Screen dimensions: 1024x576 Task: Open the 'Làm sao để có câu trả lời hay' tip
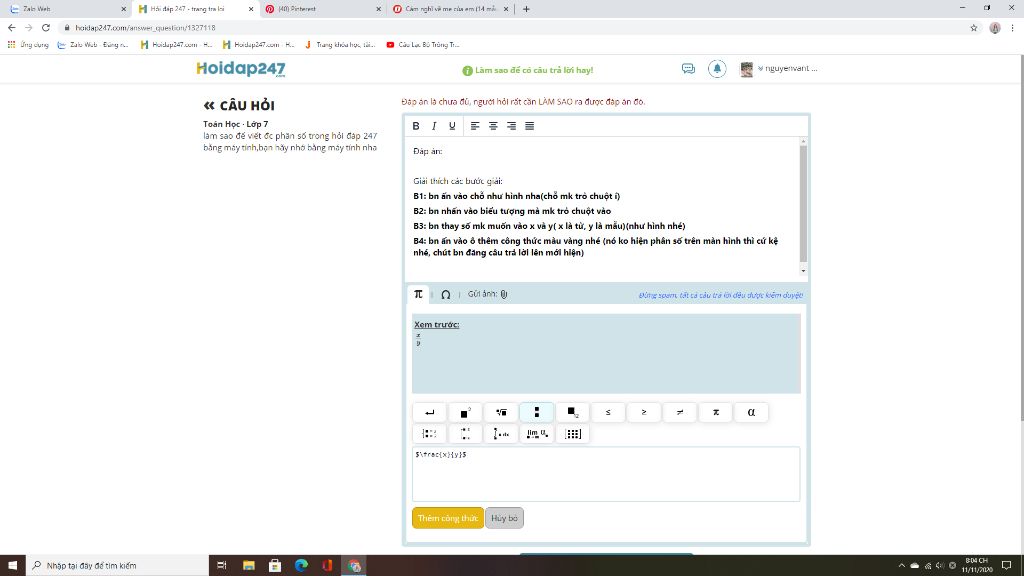pyautogui.click(x=528, y=71)
